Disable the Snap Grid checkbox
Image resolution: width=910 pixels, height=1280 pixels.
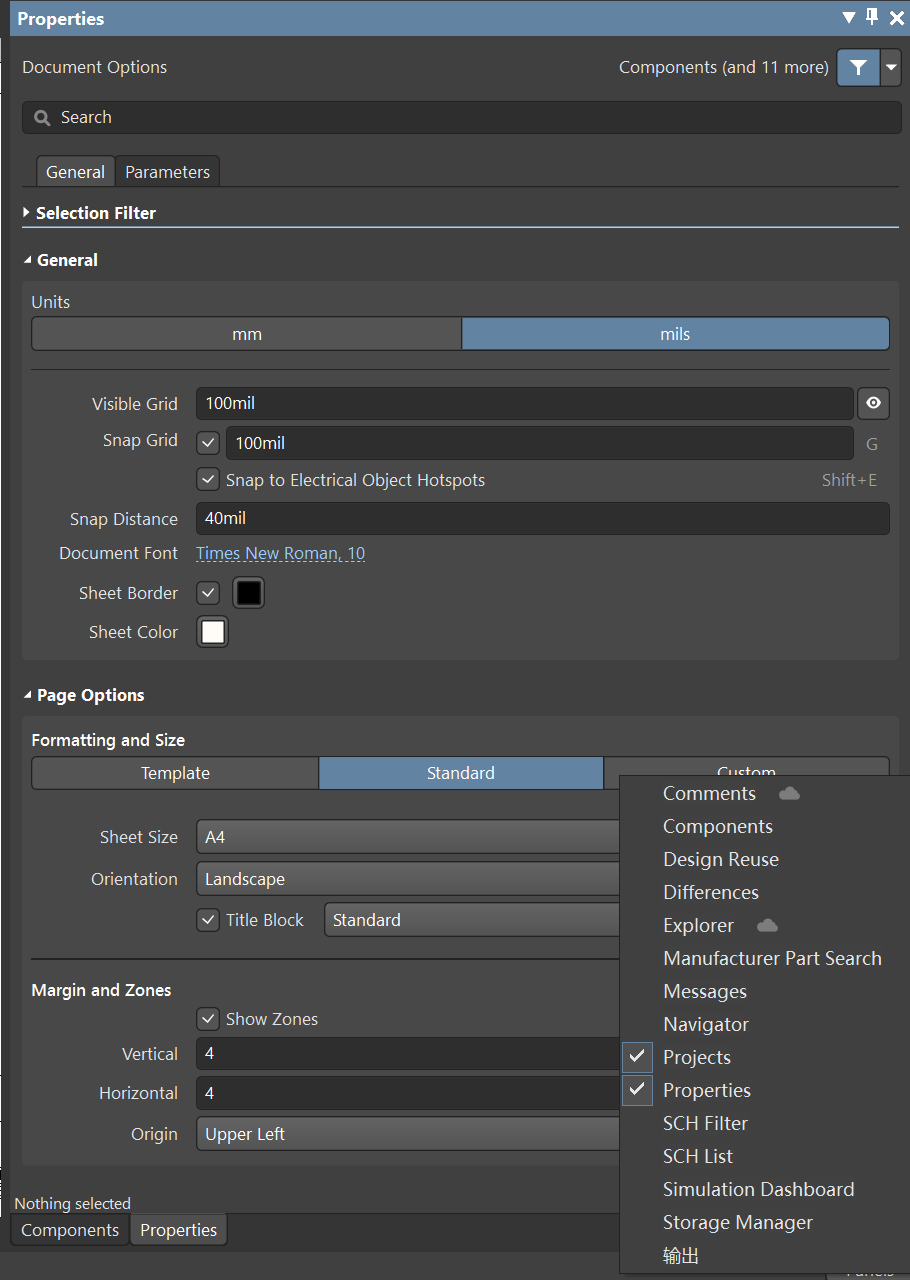pos(208,442)
